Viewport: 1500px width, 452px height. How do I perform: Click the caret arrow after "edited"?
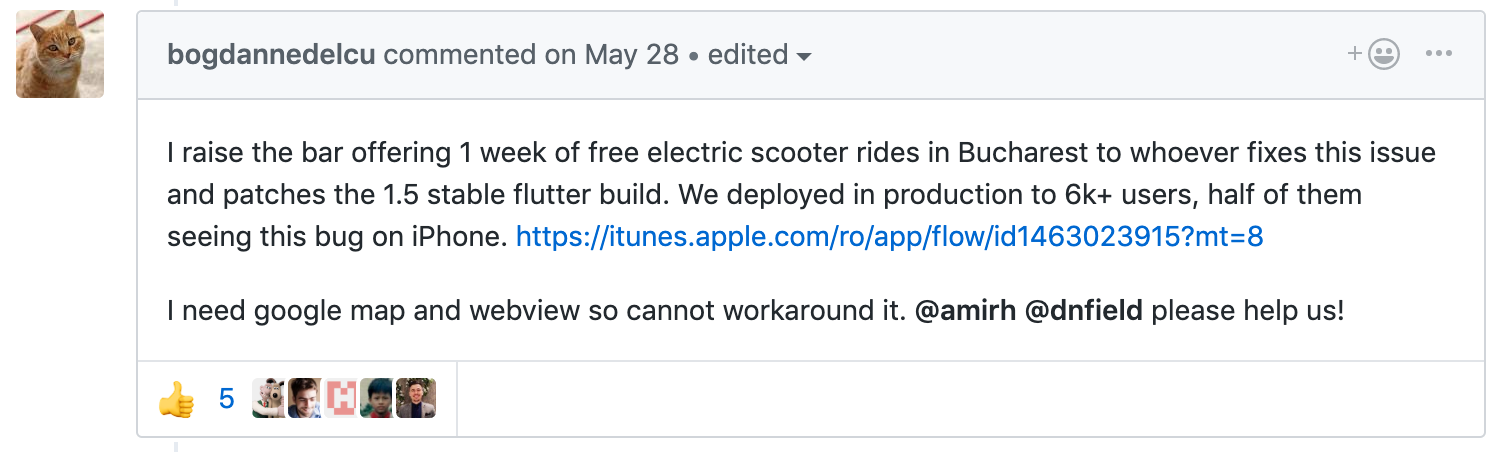click(803, 56)
